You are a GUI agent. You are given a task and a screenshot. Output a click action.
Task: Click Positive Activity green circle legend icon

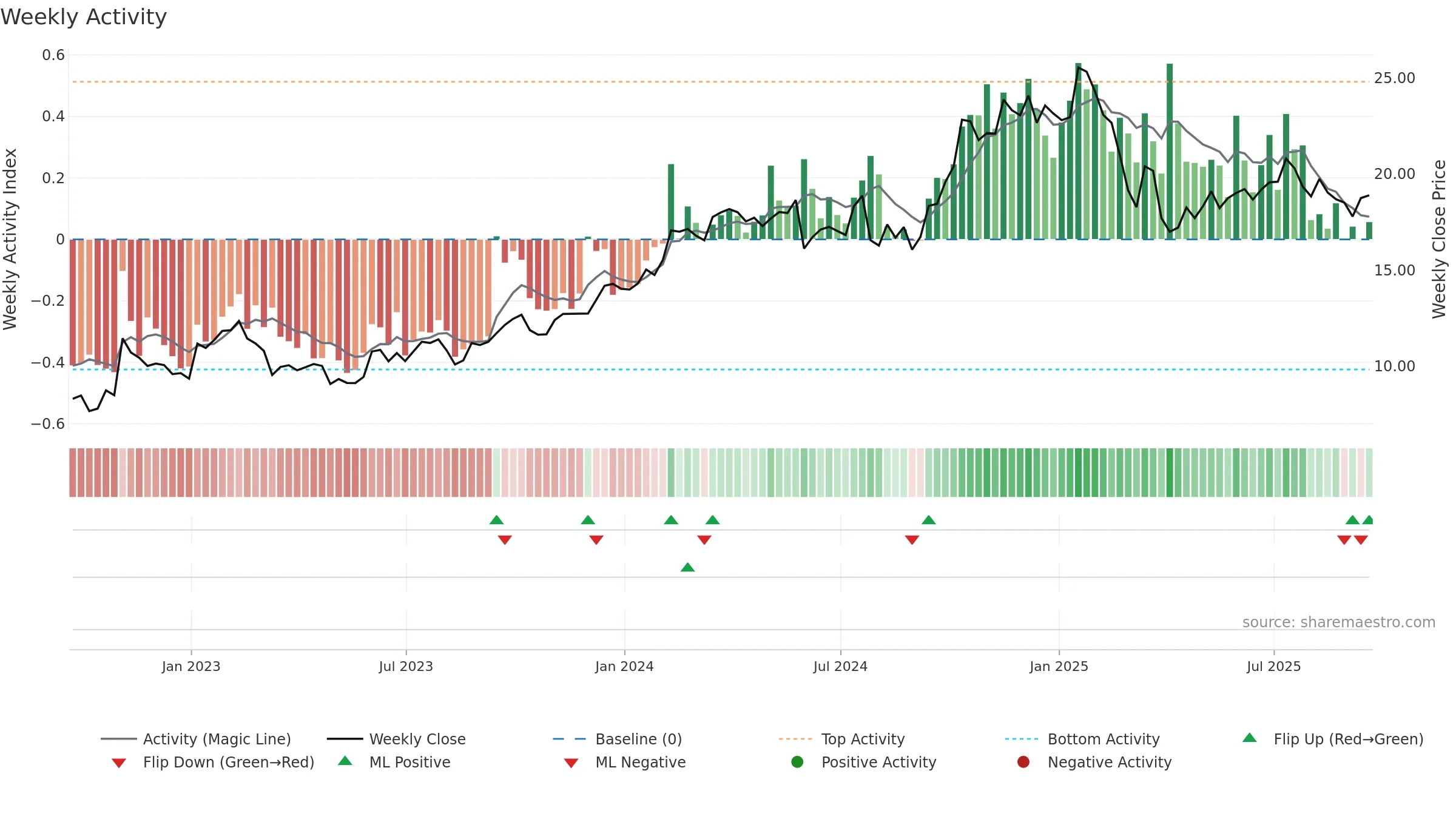(798, 761)
